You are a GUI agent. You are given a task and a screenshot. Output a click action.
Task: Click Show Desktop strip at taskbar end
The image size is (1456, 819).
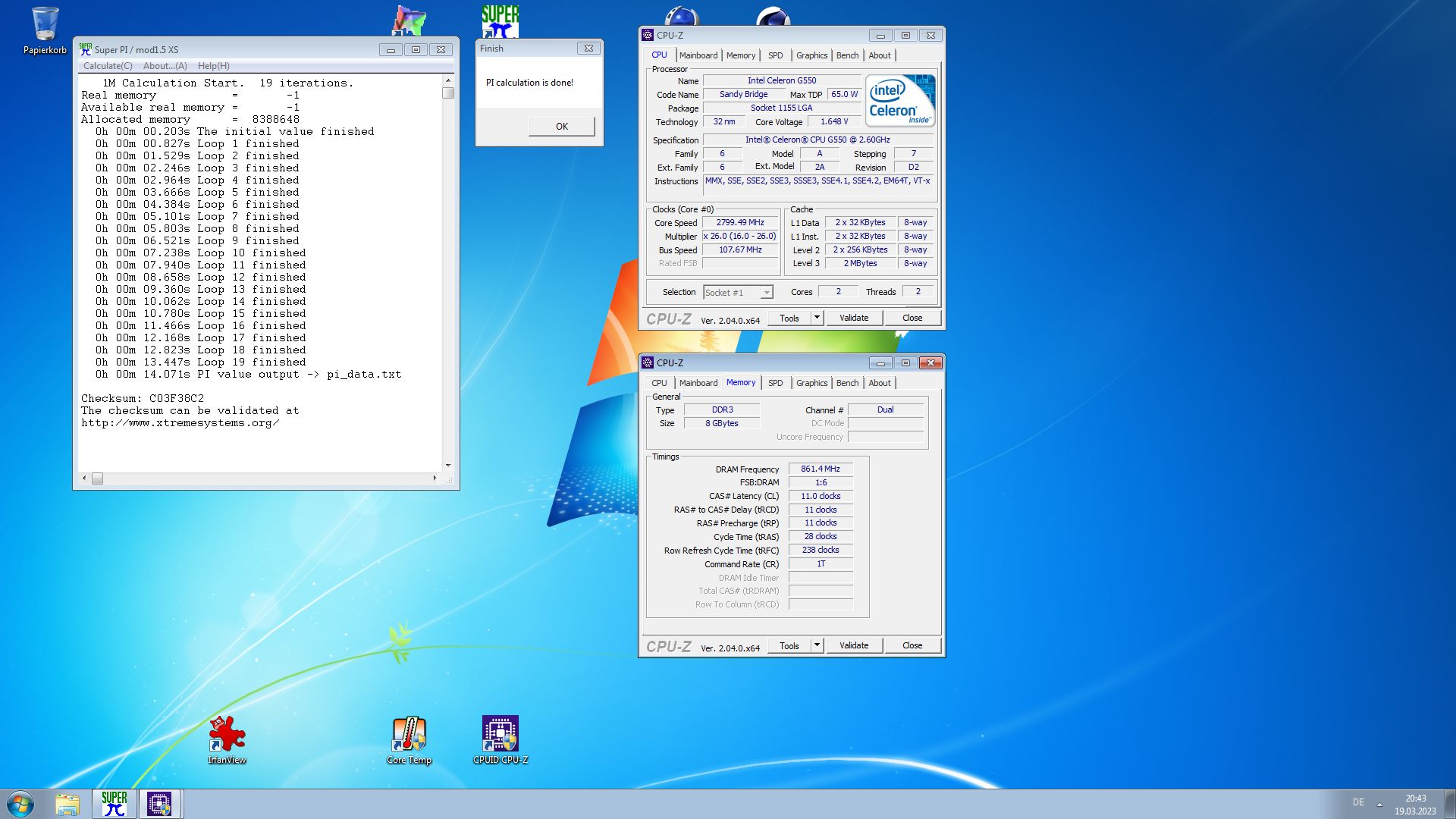tap(1450, 804)
